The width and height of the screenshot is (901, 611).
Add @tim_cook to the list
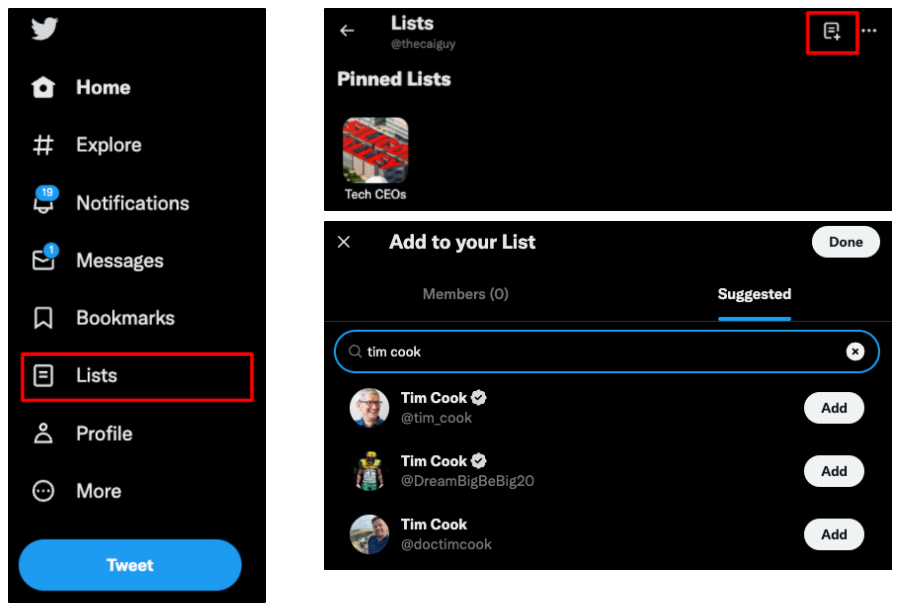pyautogui.click(x=833, y=408)
